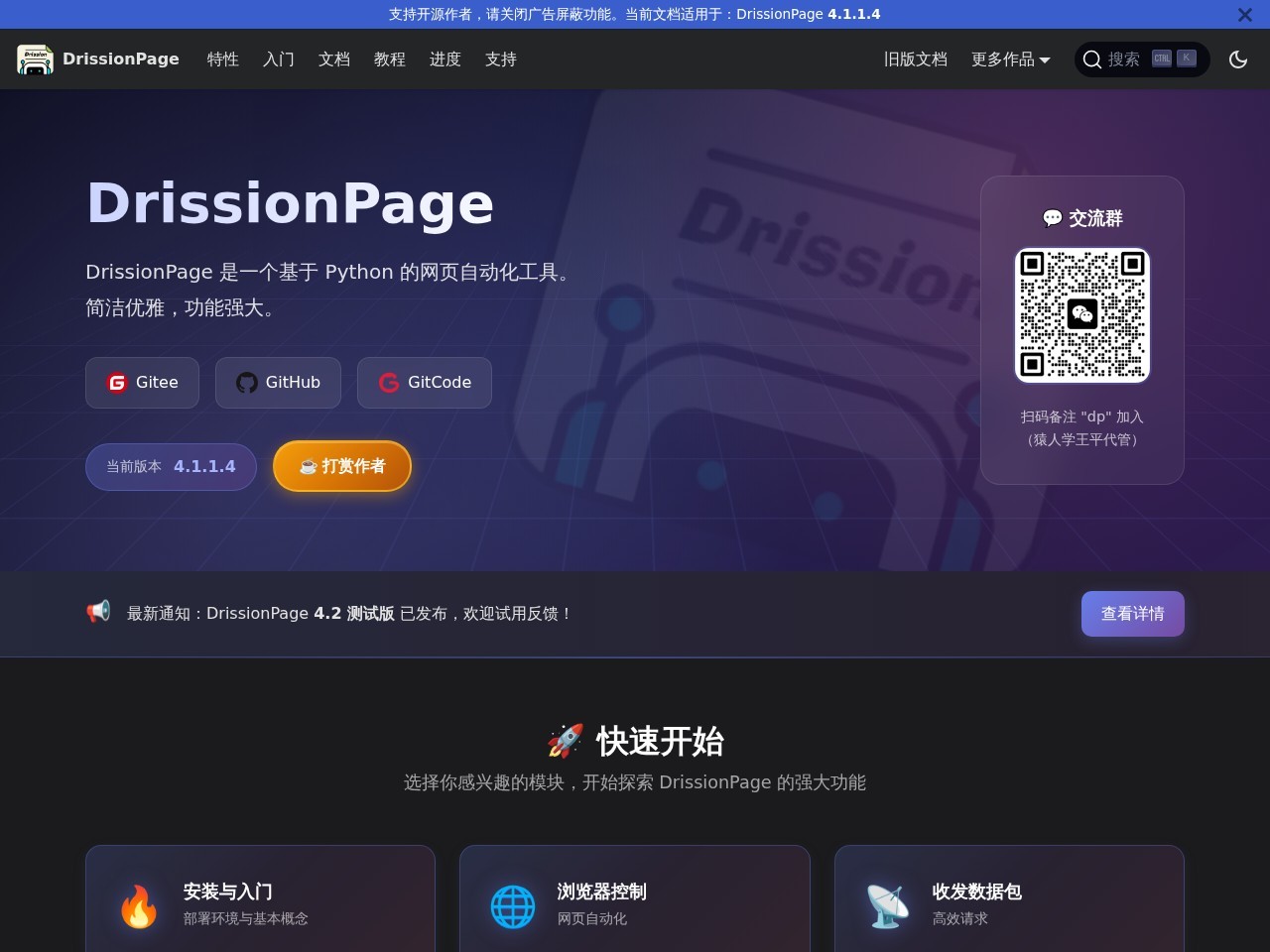Click the 当前版本 4.1.1.4 badge
This screenshot has height=952, width=1270.
(171, 467)
